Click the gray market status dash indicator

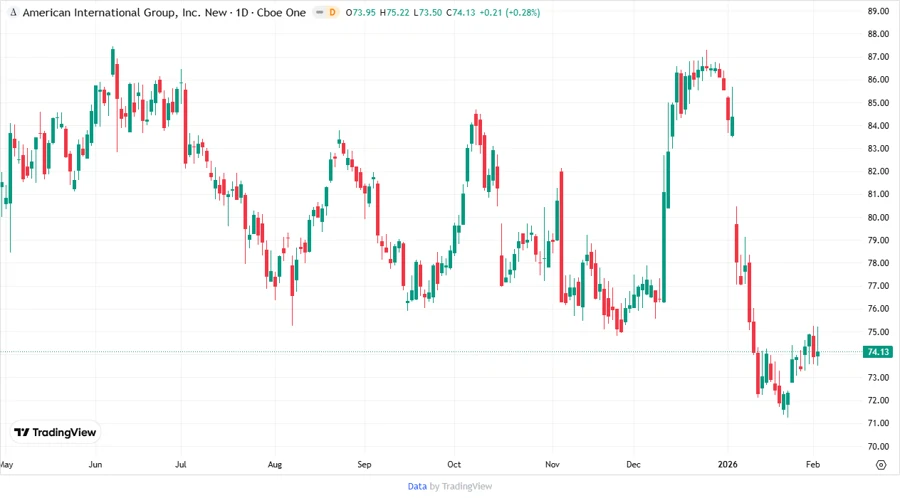coord(320,13)
